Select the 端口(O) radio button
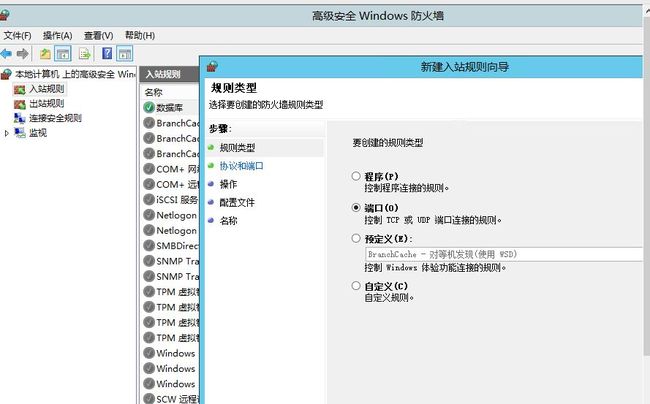The image size is (650, 404). click(356, 208)
